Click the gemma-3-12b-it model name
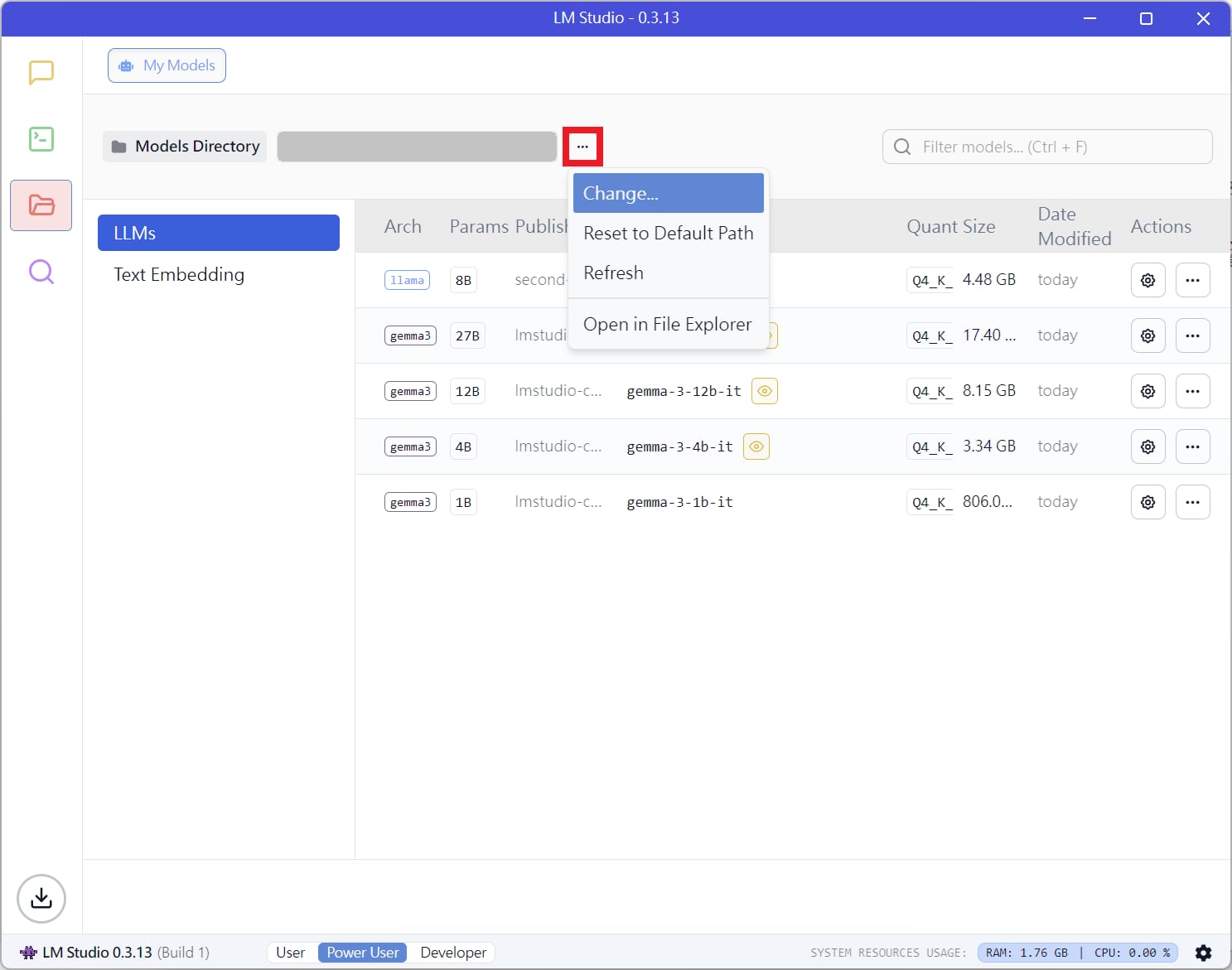The image size is (1232, 970). coord(684,391)
